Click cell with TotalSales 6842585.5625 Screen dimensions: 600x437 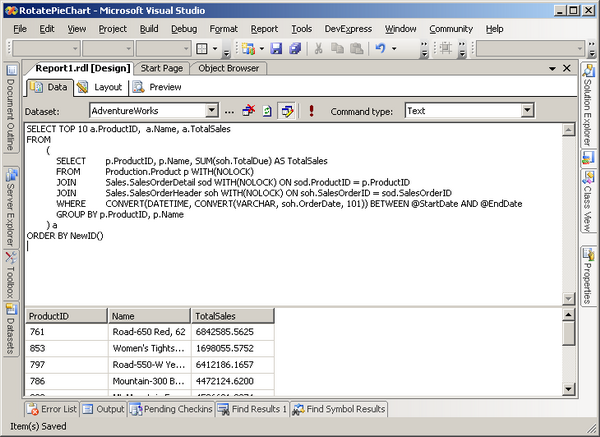click(233, 332)
